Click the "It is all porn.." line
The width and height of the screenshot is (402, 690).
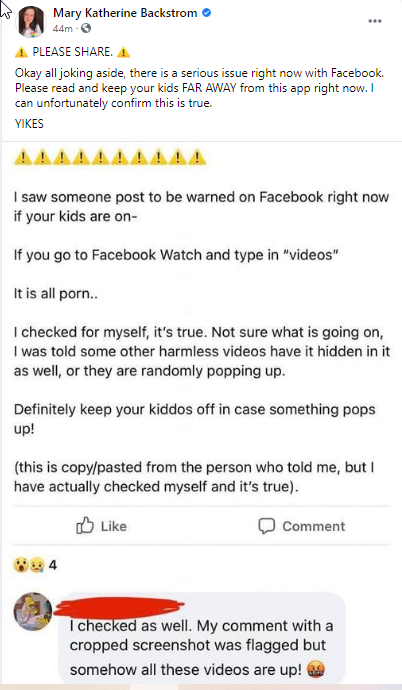tap(56, 294)
